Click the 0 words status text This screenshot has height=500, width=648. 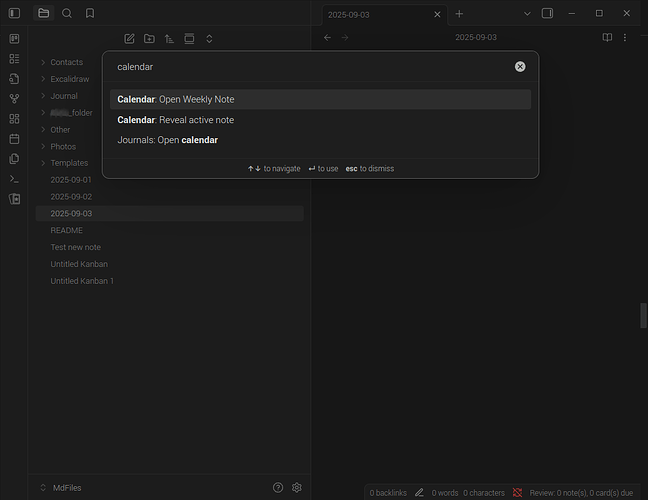pyautogui.click(x=445, y=493)
